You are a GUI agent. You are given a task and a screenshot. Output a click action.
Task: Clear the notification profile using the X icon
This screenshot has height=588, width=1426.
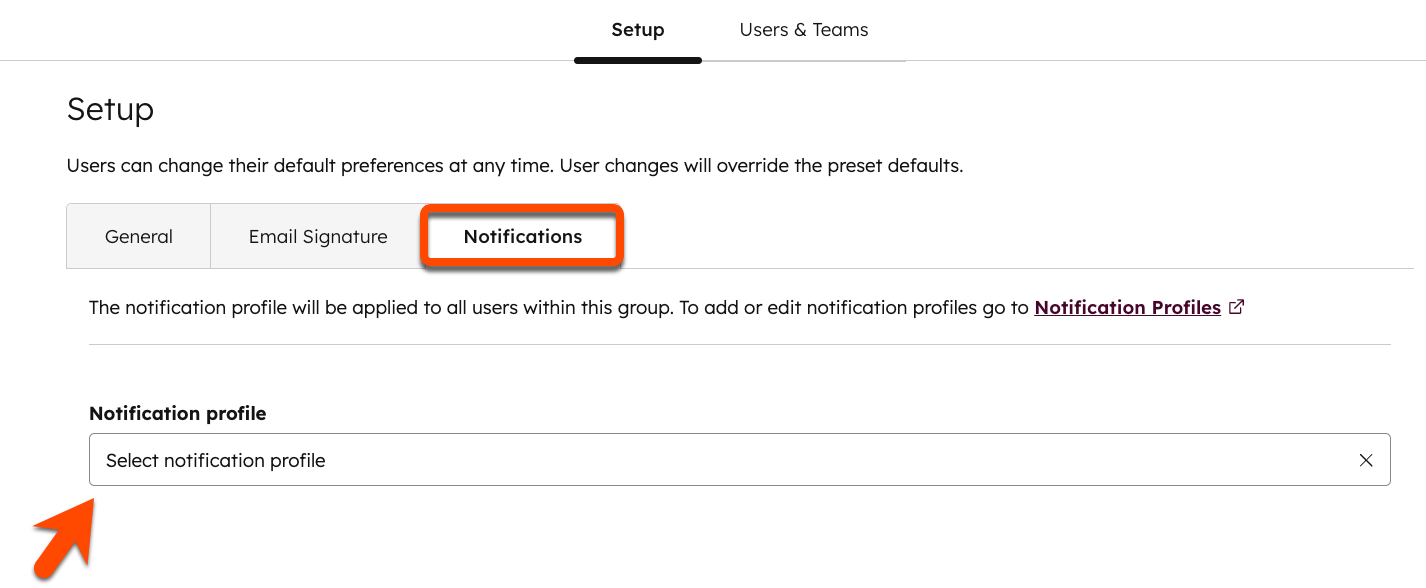[x=1366, y=460]
